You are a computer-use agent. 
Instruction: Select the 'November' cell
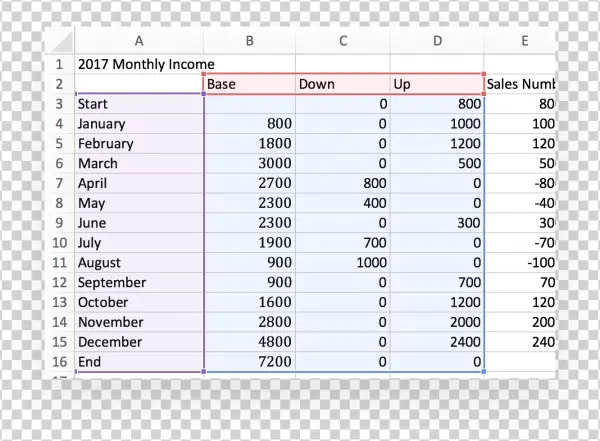coord(139,322)
